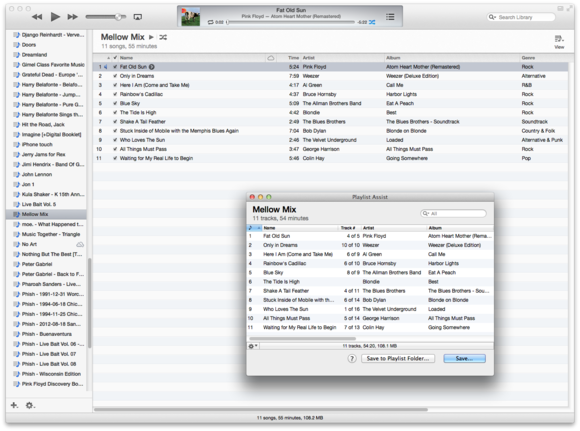Screen dimensions: 580x431
Task: Adjust the volume slider knob
Action: (x=118, y=17)
